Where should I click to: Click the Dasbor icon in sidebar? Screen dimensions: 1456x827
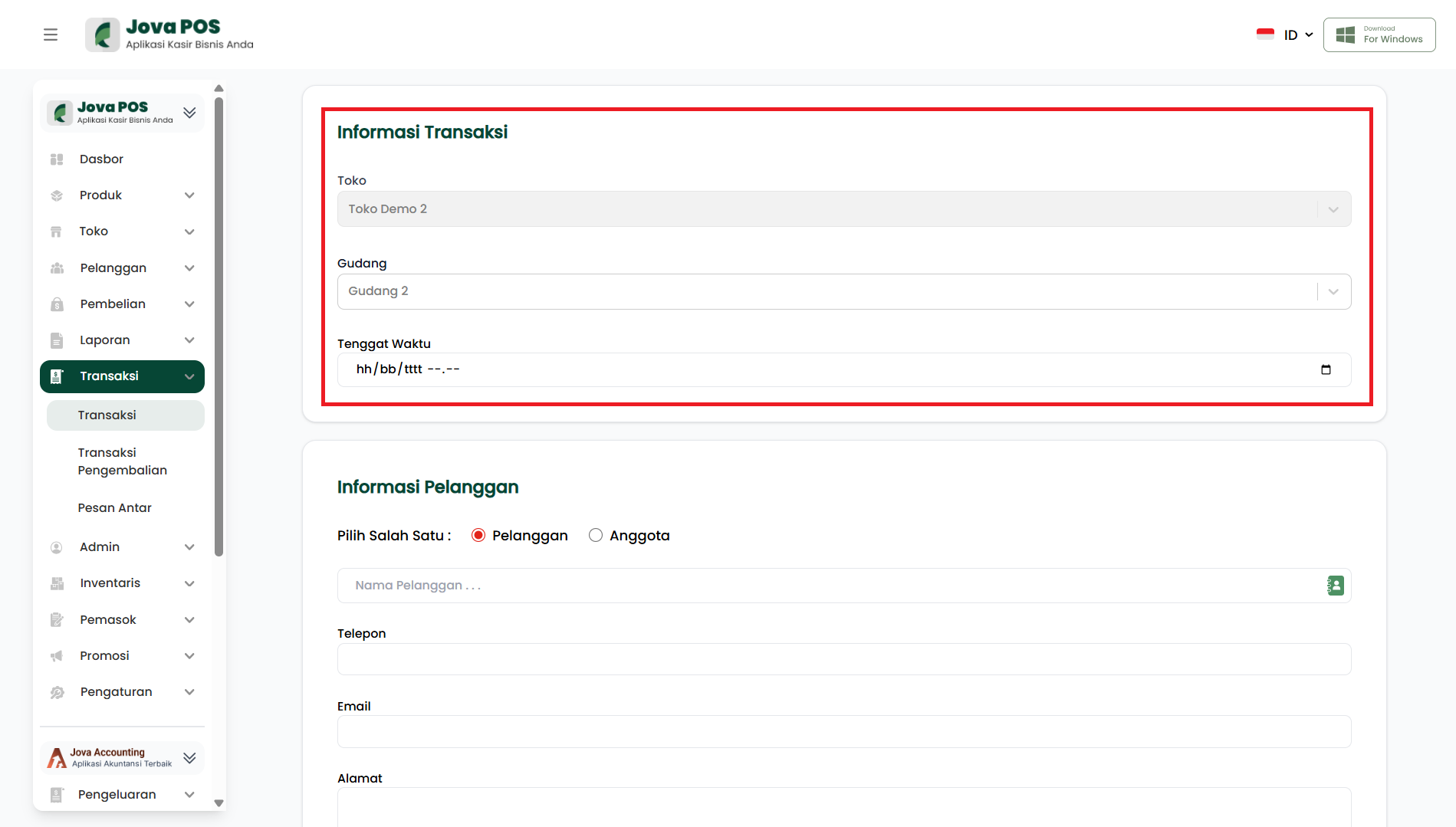click(57, 159)
